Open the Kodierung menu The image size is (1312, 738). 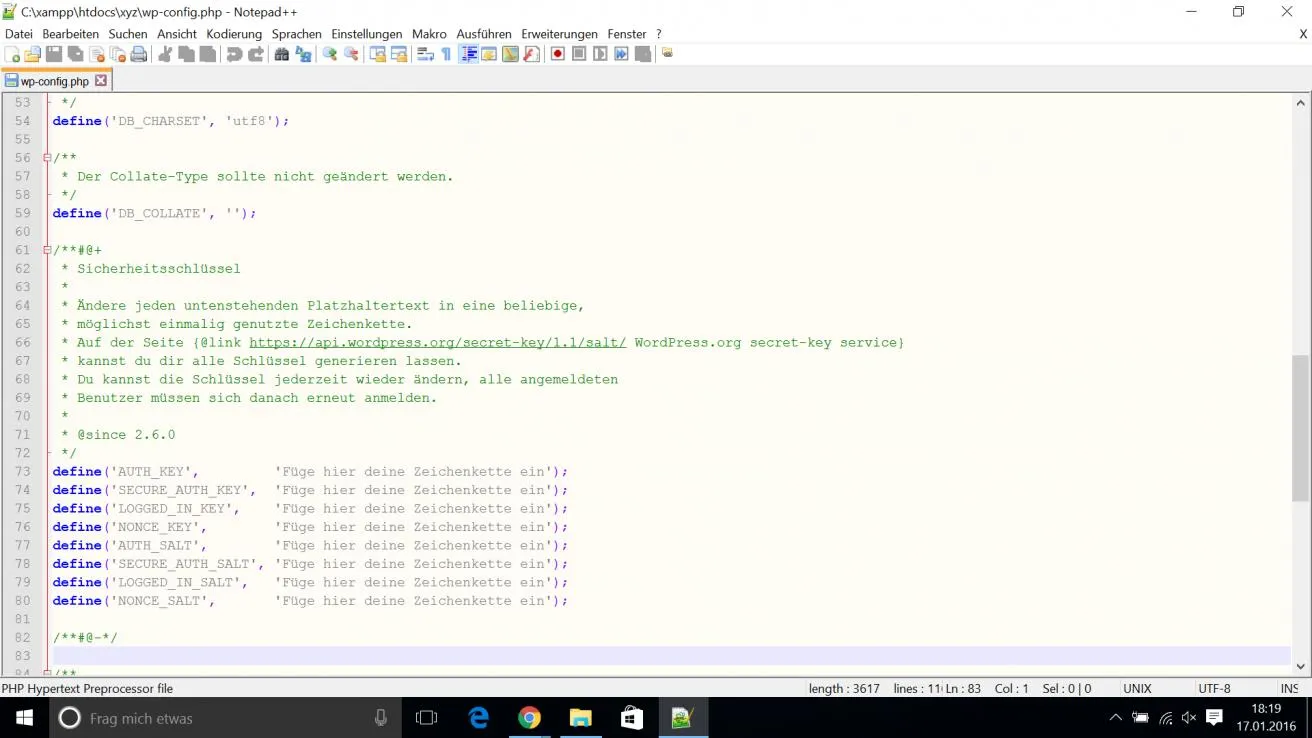pos(234,34)
